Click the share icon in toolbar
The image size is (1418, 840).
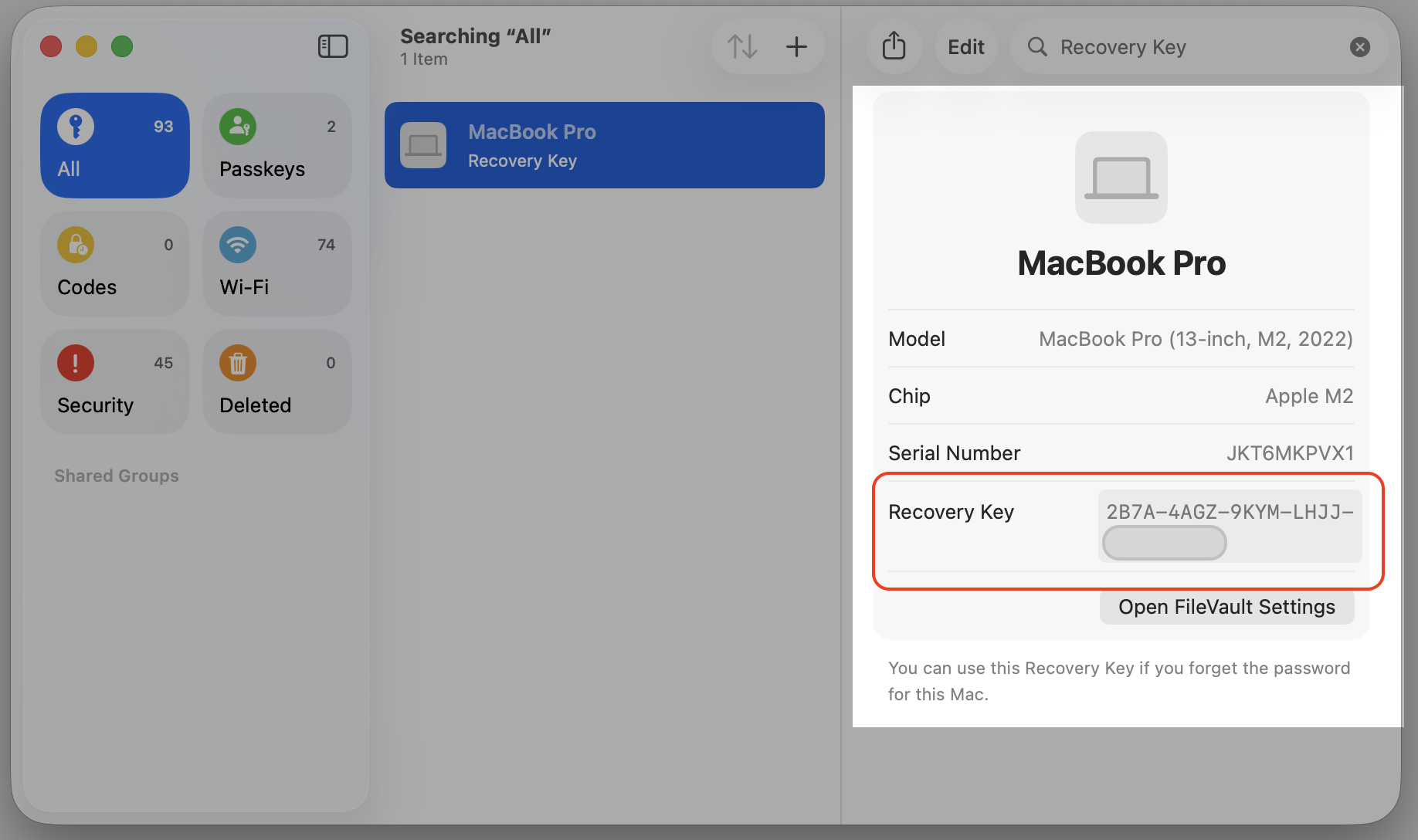tap(894, 46)
